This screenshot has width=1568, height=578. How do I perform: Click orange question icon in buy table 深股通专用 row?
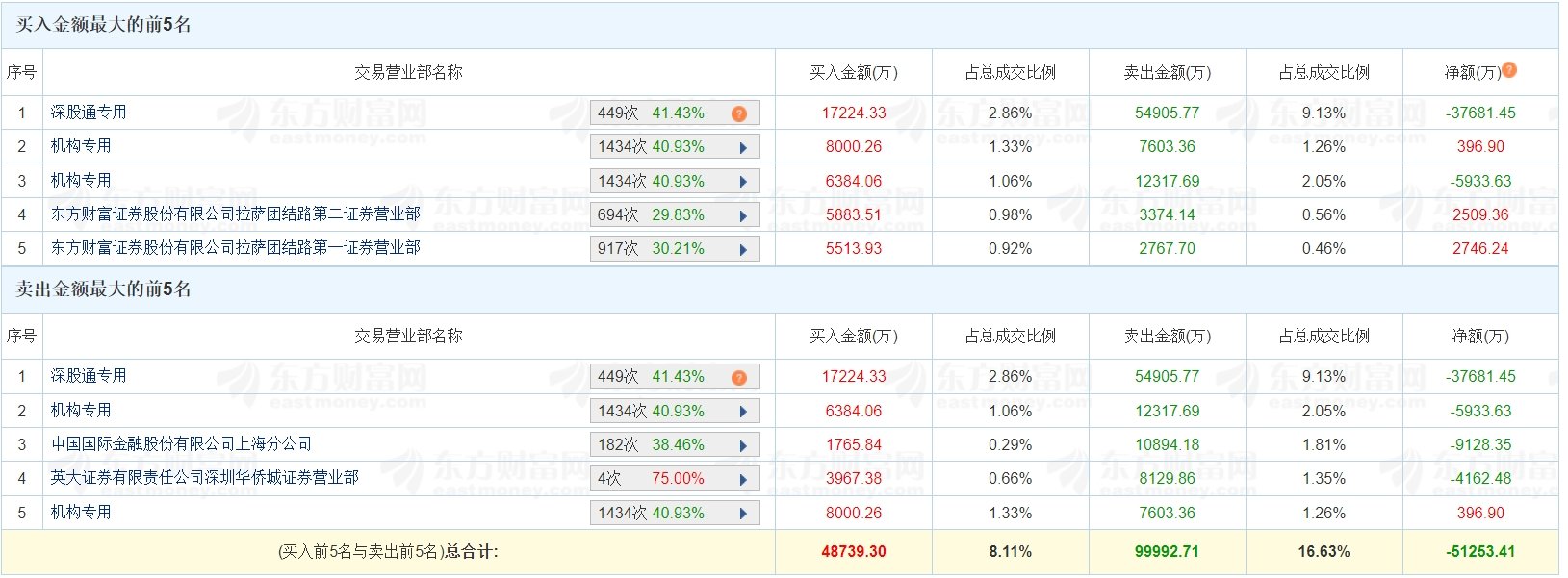pos(739,113)
